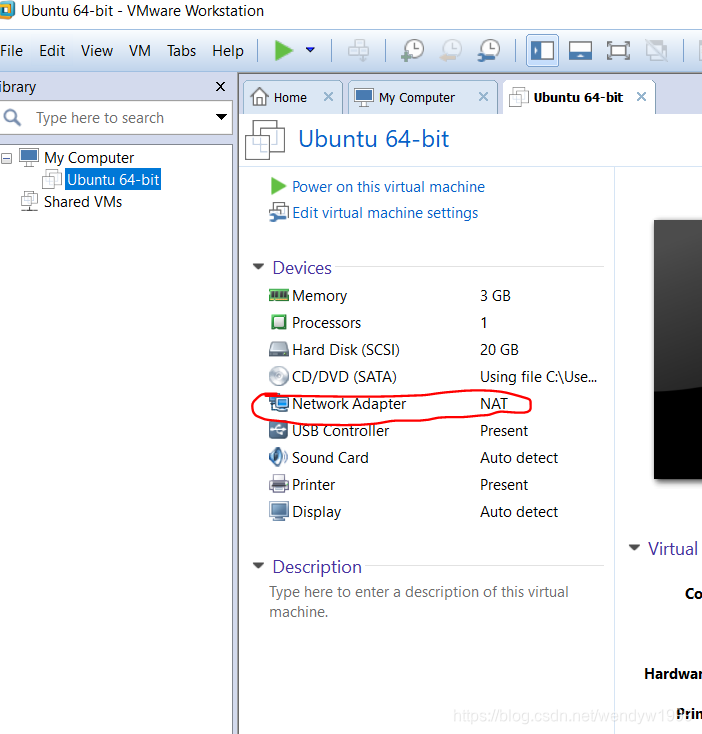Select the Ubuntu 64-bit tab
The height and width of the screenshot is (734, 702).
(x=578, y=97)
